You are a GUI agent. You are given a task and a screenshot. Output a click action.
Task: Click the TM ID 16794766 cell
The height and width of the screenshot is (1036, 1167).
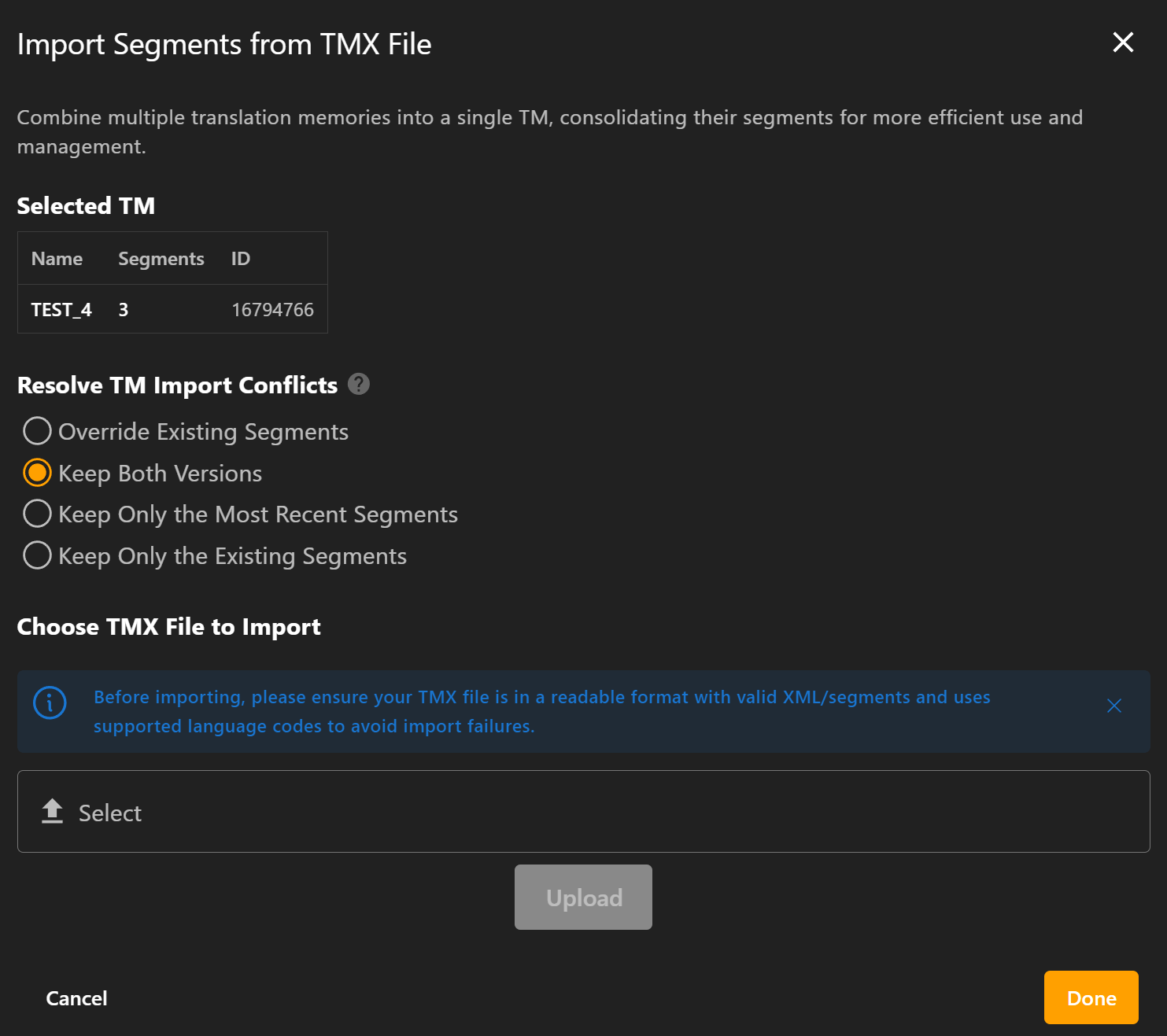(x=272, y=310)
